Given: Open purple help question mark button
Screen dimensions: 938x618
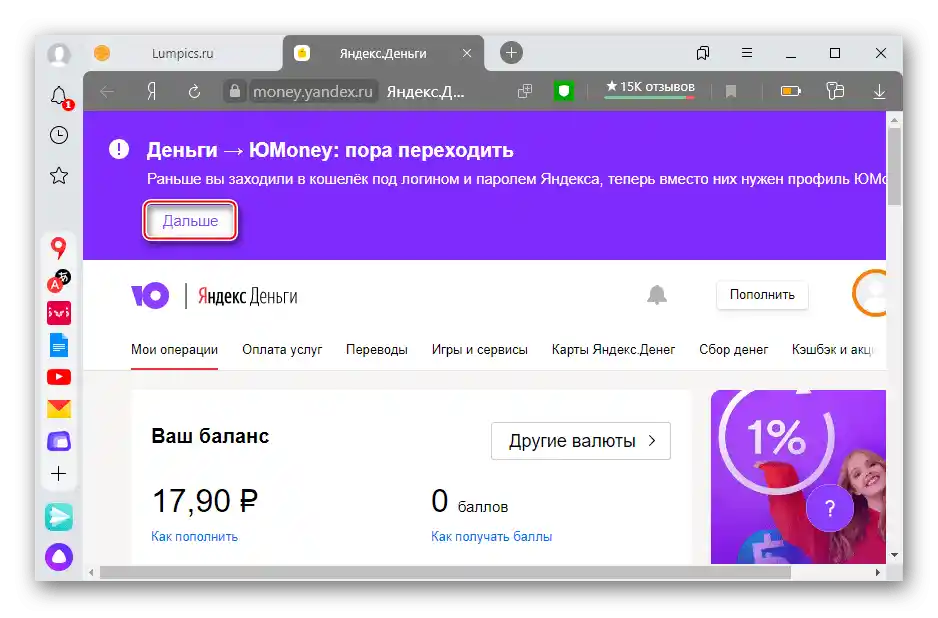Looking at the screenshot, I should click(830, 508).
